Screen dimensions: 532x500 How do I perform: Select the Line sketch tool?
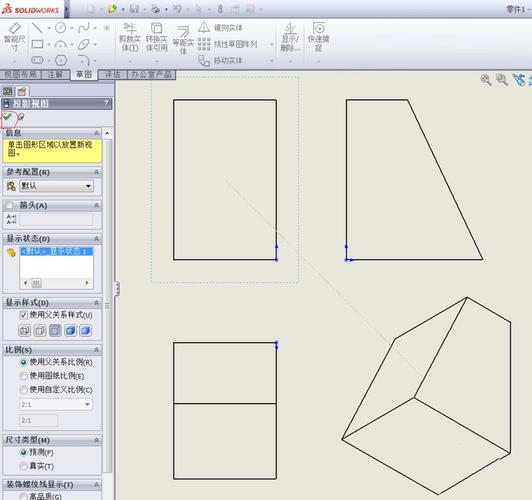pos(37,28)
